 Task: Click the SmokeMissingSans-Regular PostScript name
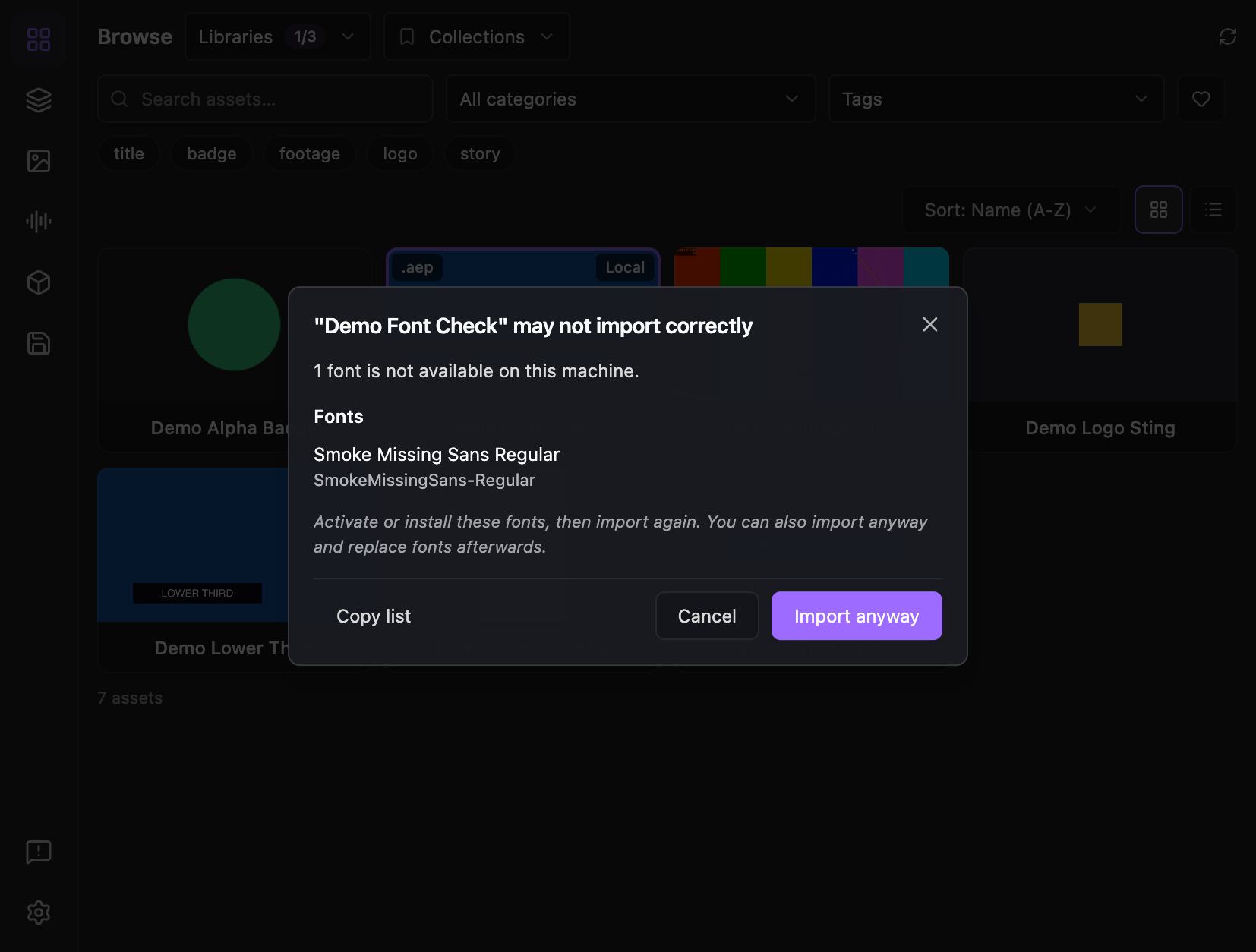pyautogui.click(x=424, y=480)
